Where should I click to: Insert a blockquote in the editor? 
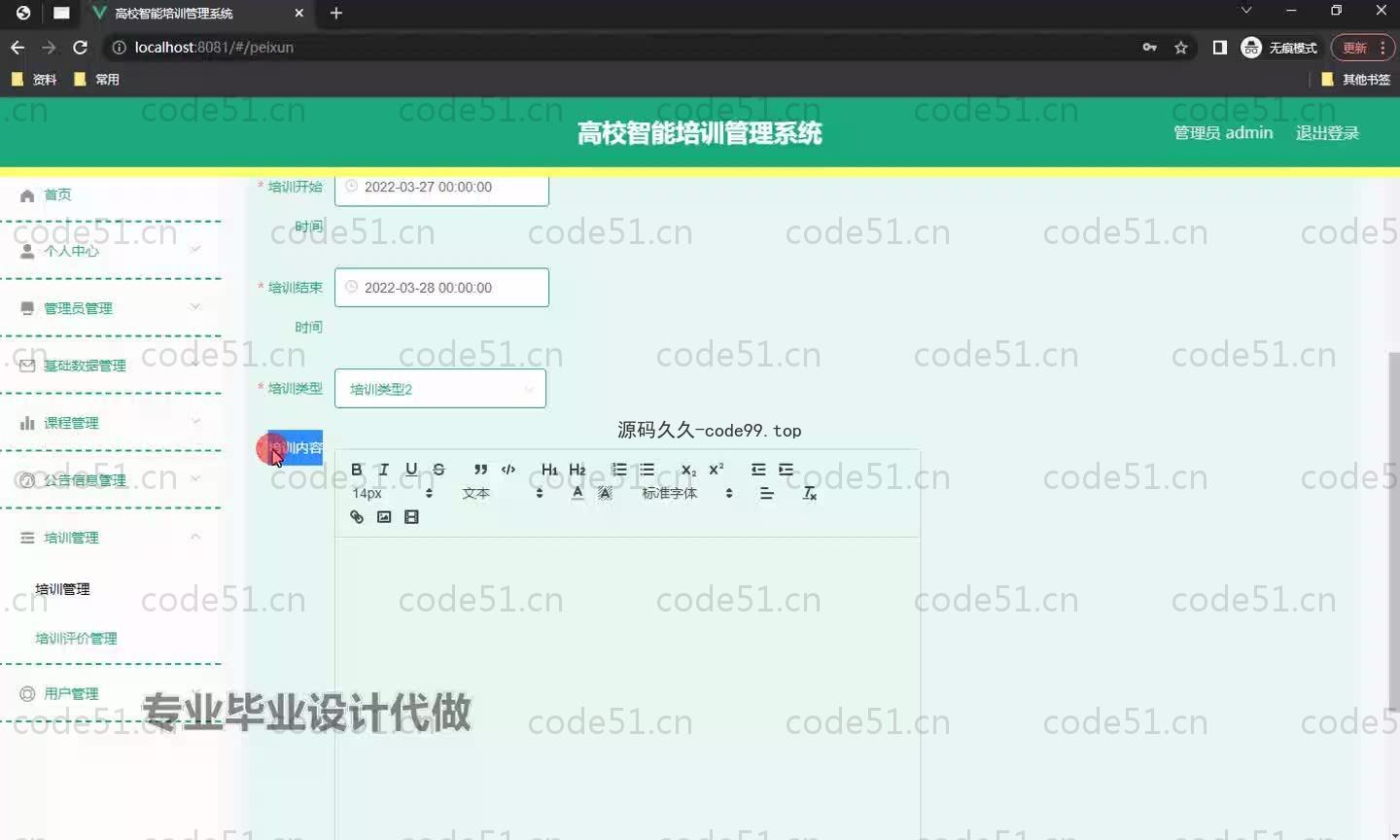(x=480, y=470)
